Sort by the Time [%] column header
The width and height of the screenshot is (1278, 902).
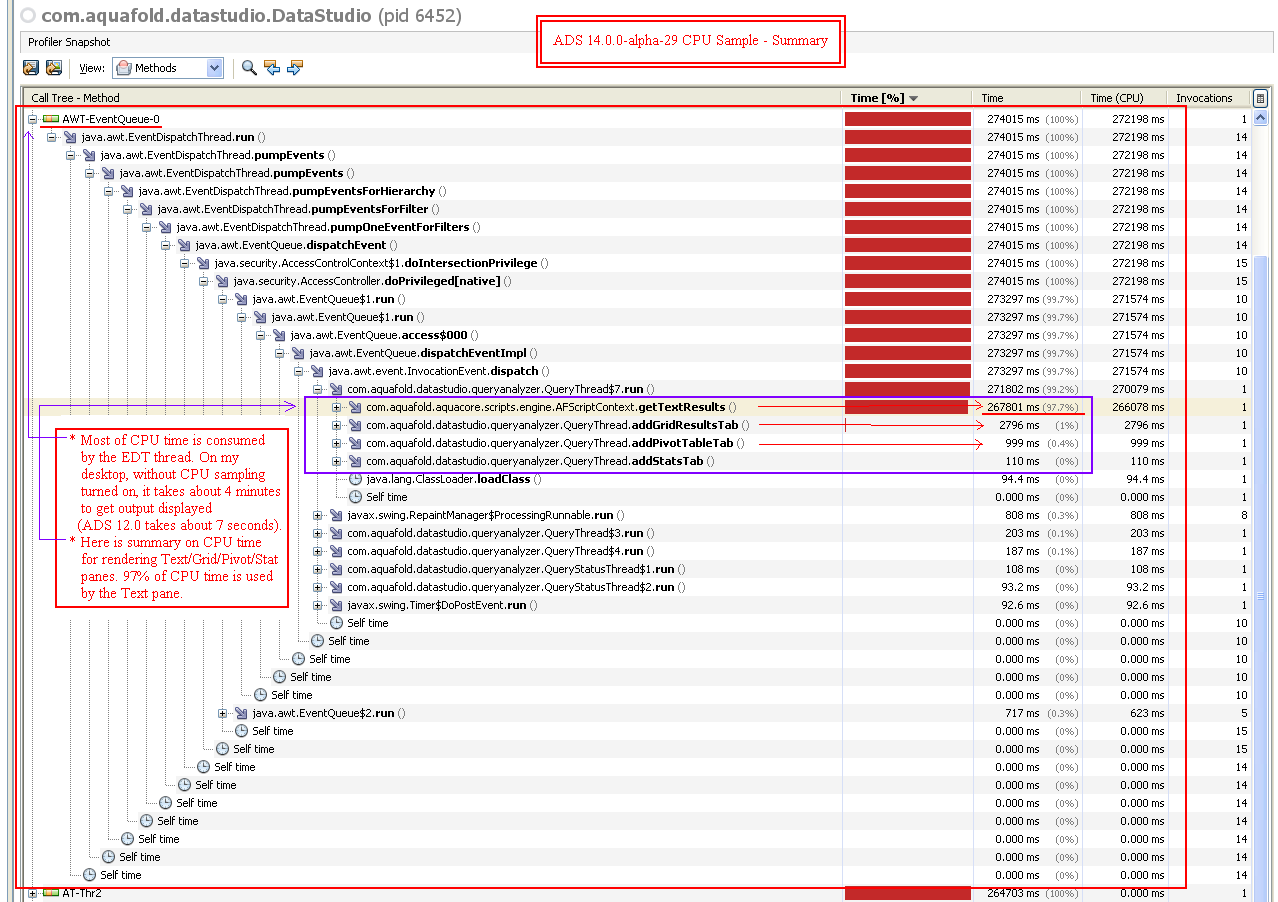906,98
